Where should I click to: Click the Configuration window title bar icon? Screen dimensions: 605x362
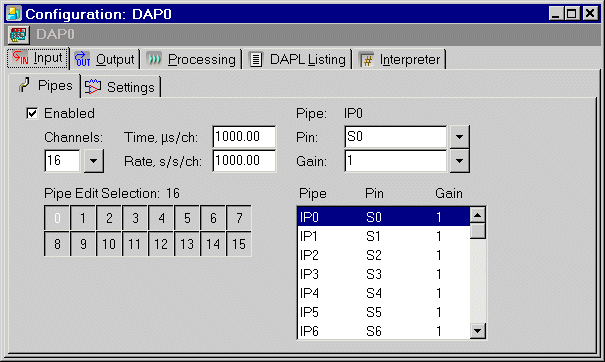click(14, 14)
